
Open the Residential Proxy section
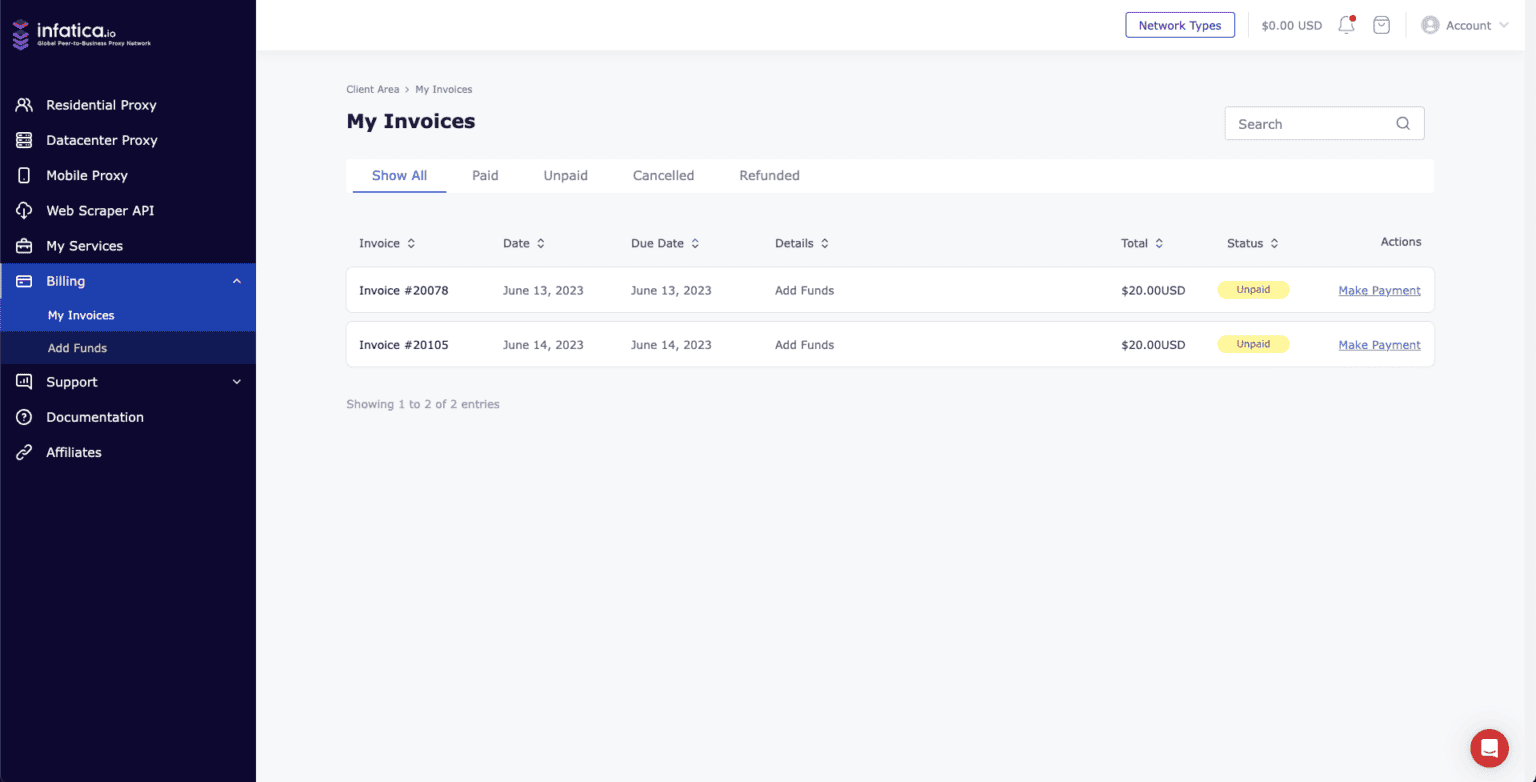(102, 104)
